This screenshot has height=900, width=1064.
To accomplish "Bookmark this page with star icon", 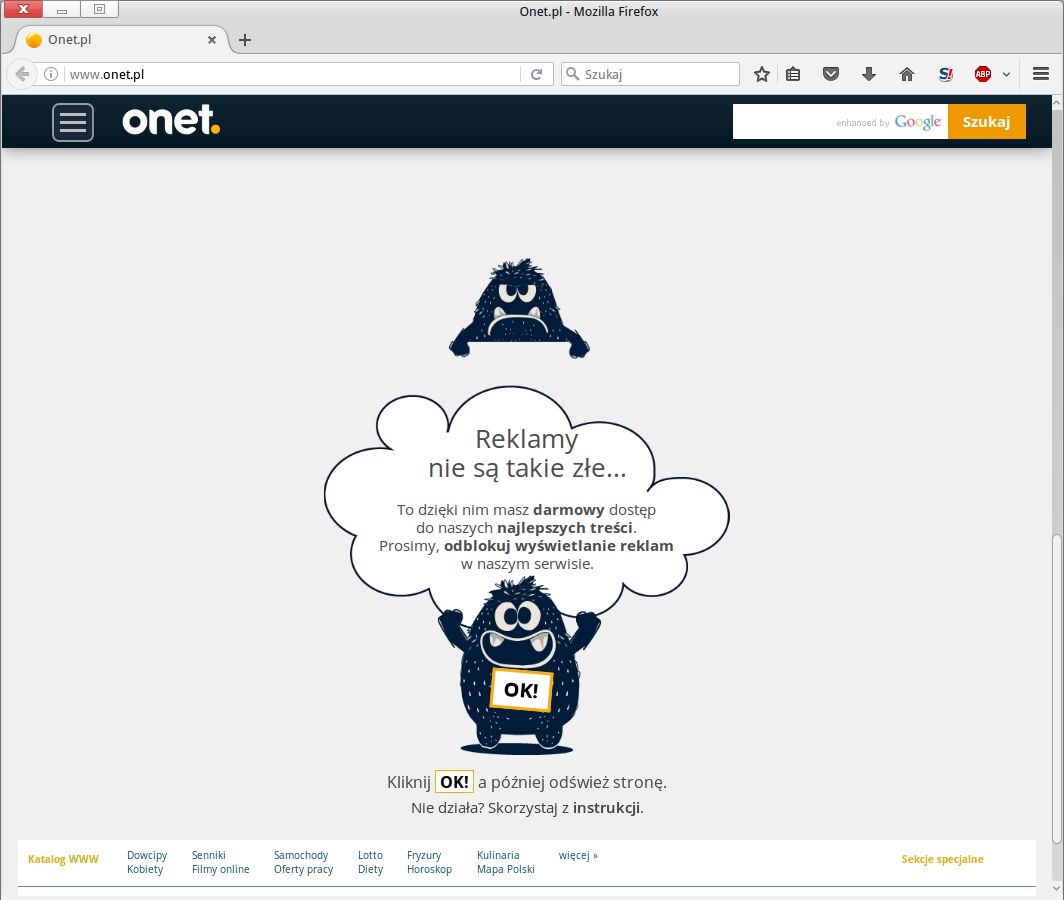I will pos(762,74).
